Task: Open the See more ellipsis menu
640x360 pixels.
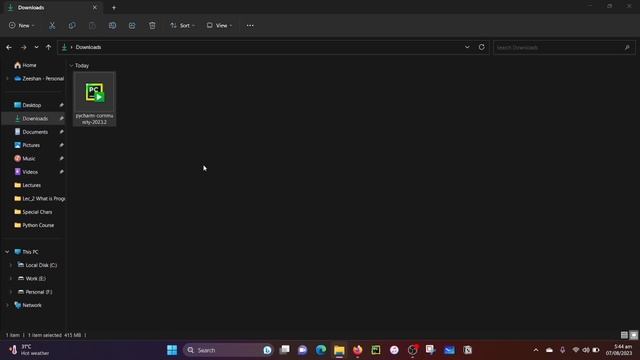Action: tap(250, 25)
